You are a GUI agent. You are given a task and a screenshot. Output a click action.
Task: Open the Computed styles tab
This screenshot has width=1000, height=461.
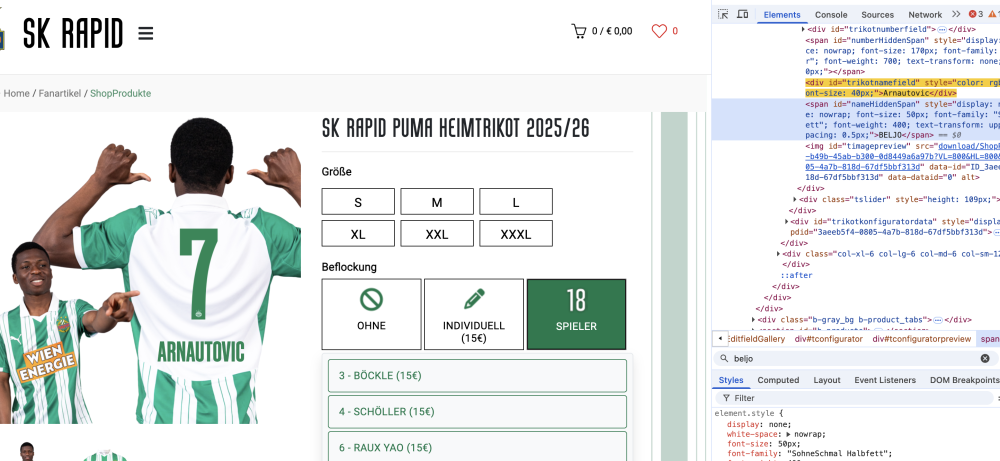pyautogui.click(x=778, y=380)
